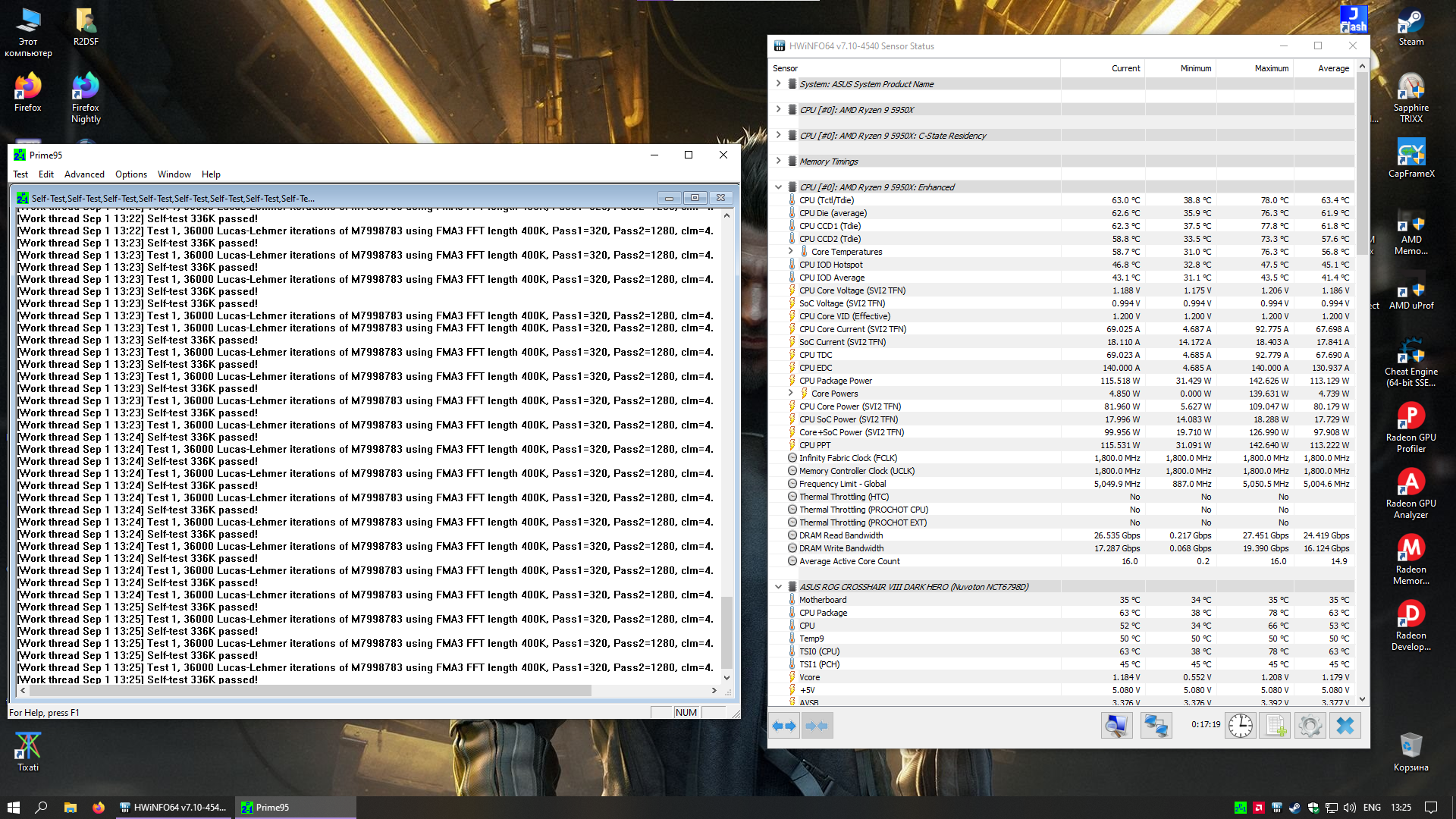Expand the Core Powers subtree
The width and height of the screenshot is (1456, 819).
point(790,393)
